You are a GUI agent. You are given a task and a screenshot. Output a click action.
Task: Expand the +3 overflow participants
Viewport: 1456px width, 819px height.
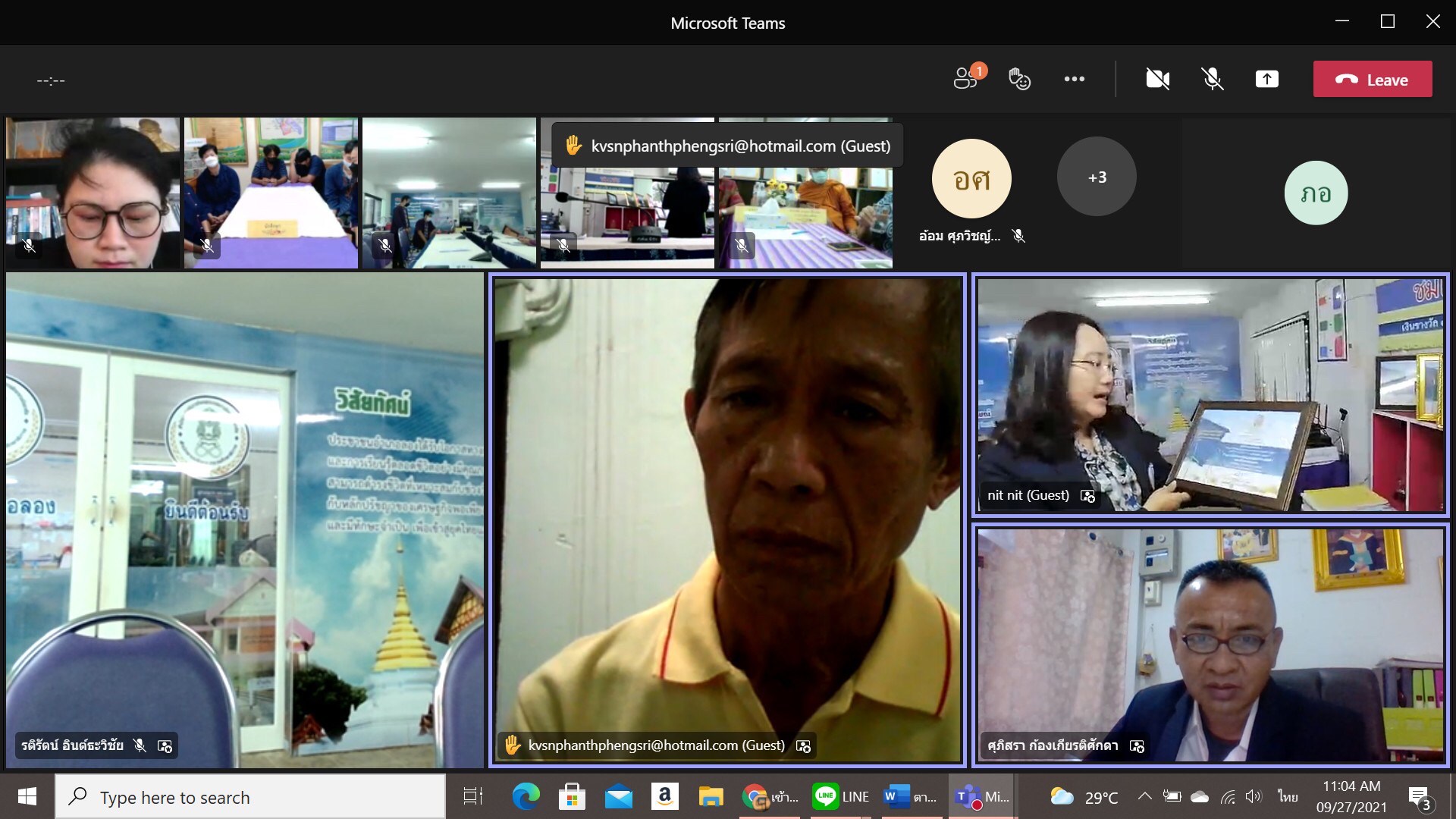click(x=1097, y=177)
